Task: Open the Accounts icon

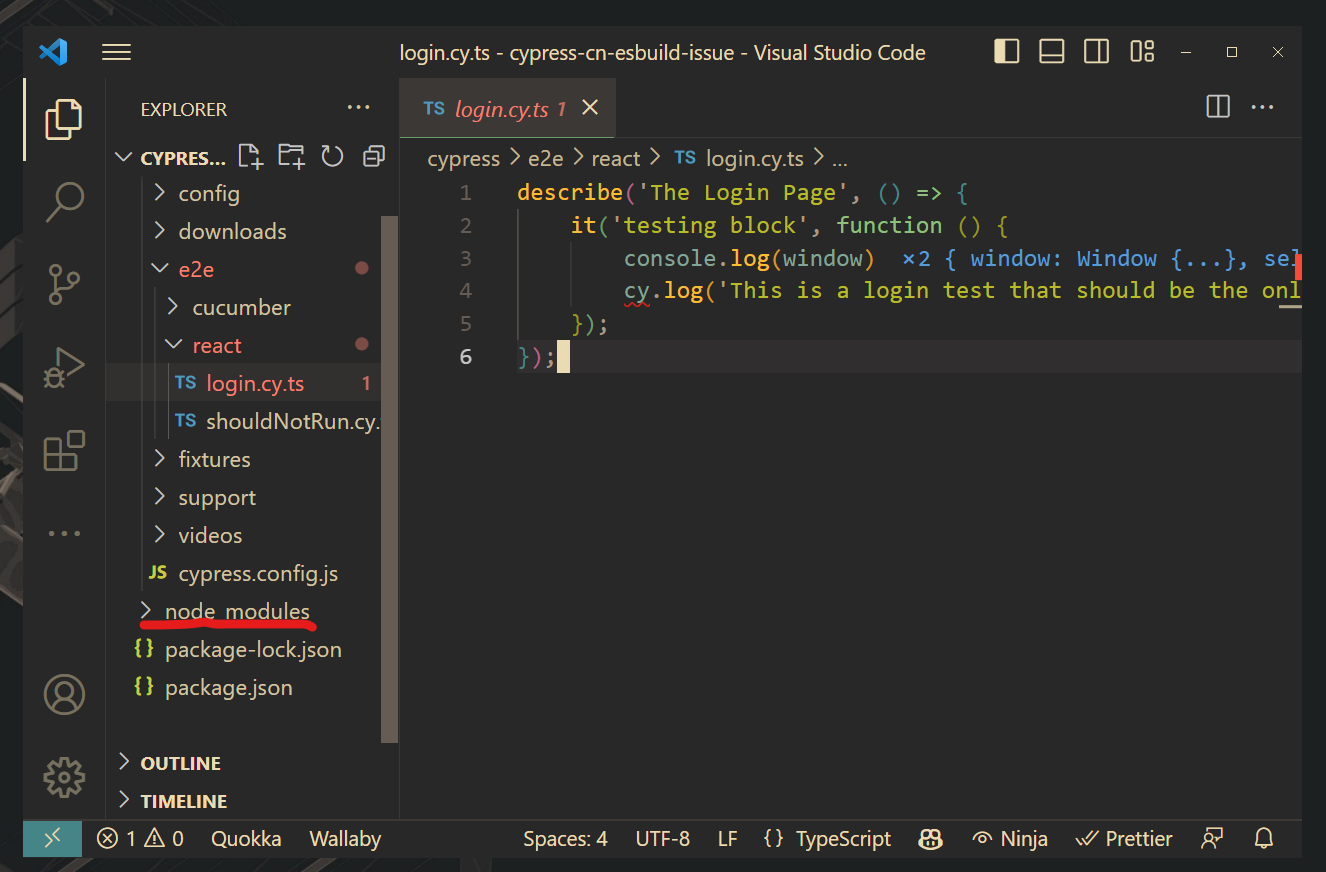Action: (64, 694)
